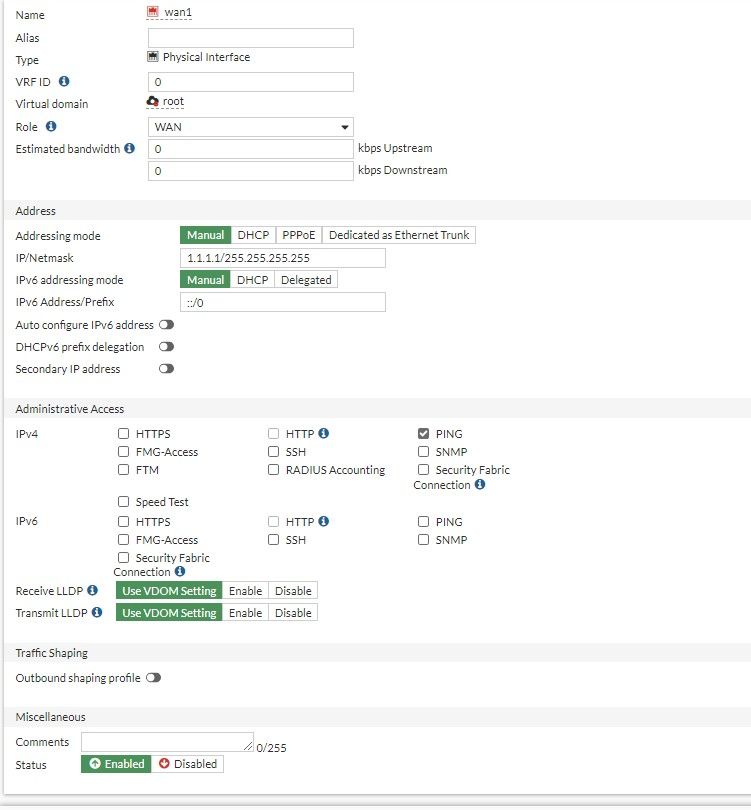Set IPv6 addressing mode to Delegated

[x=306, y=280]
